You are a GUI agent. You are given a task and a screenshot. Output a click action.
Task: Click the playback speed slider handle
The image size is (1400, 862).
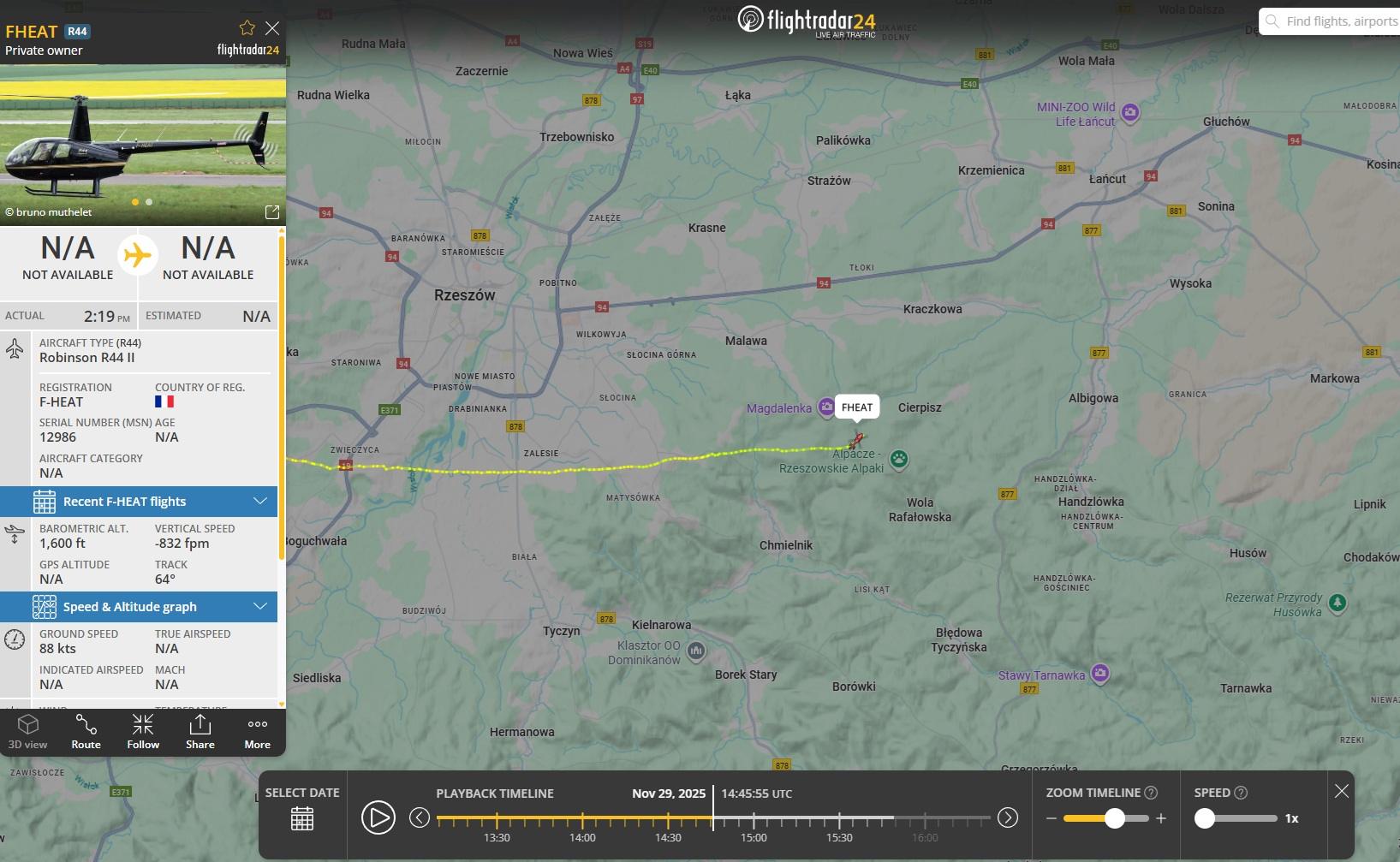1205,818
